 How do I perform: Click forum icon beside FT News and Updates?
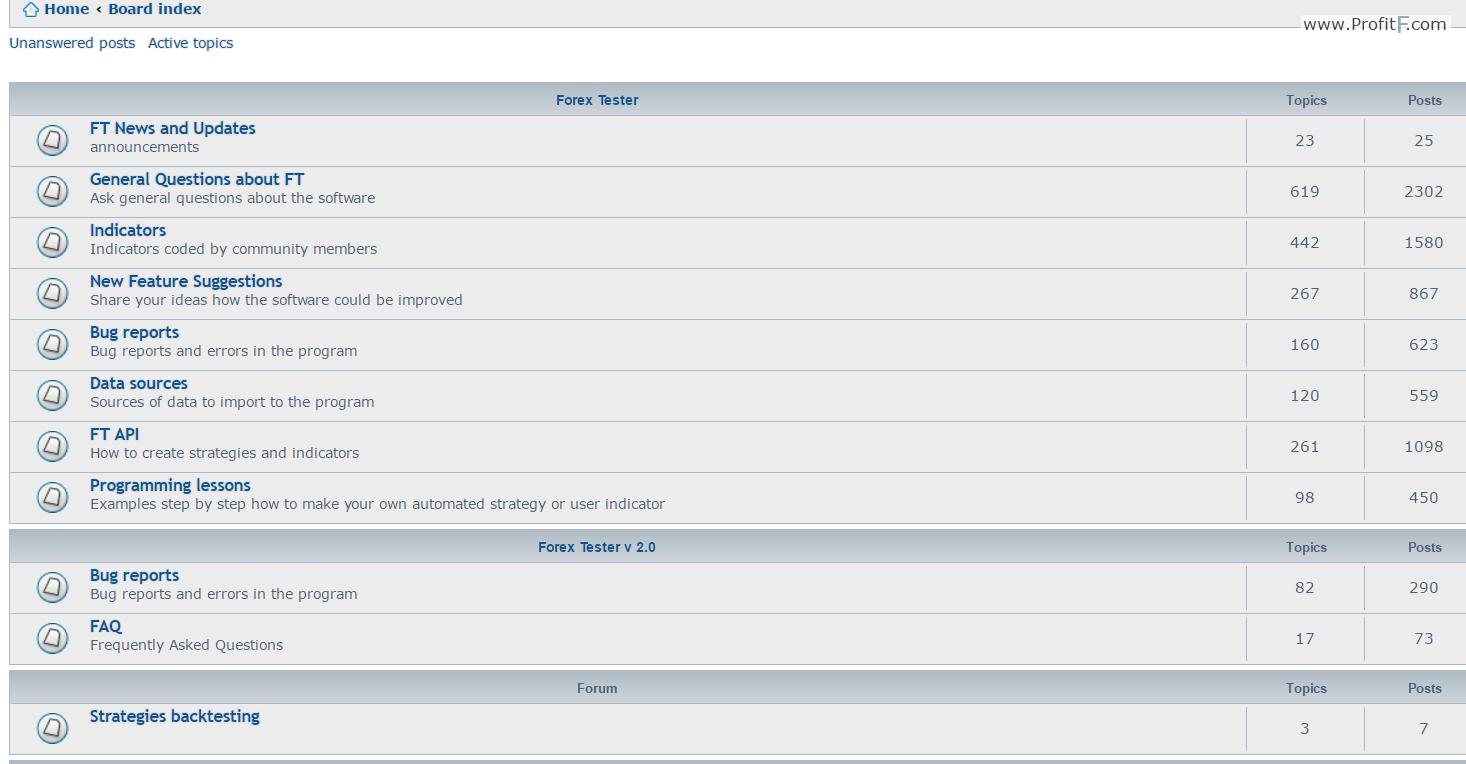click(x=53, y=141)
